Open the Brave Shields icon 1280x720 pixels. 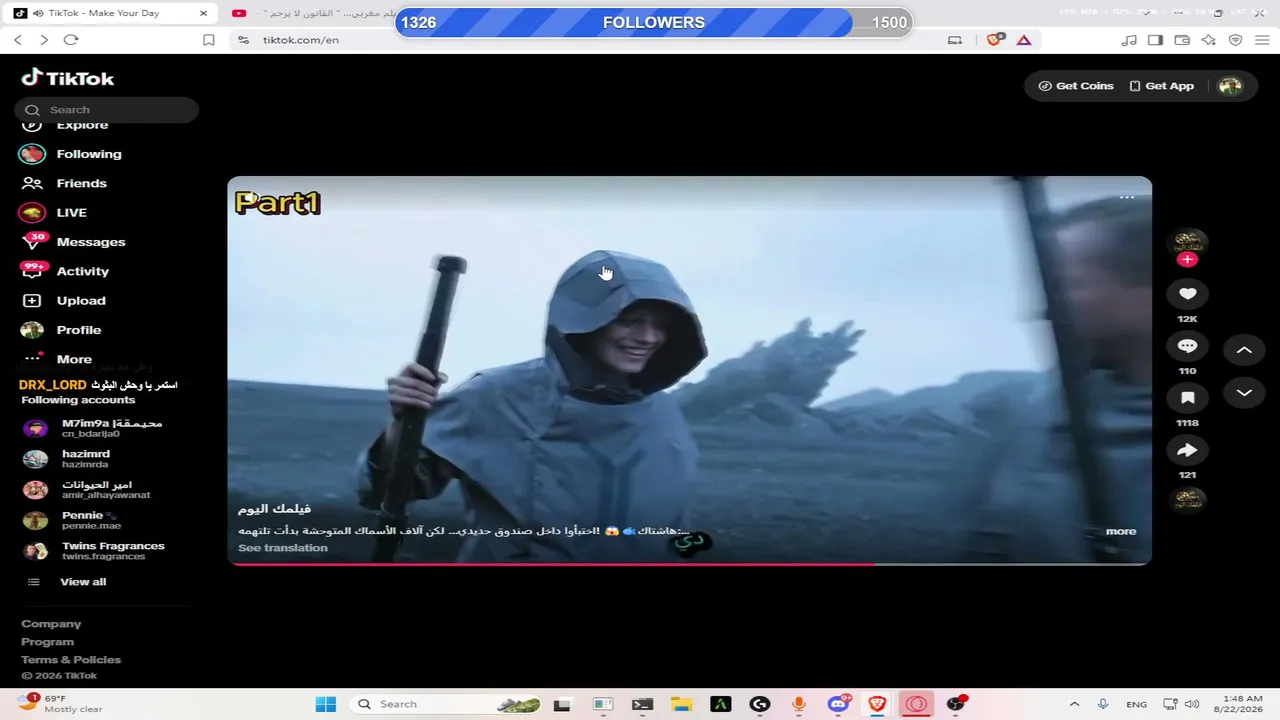994,40
